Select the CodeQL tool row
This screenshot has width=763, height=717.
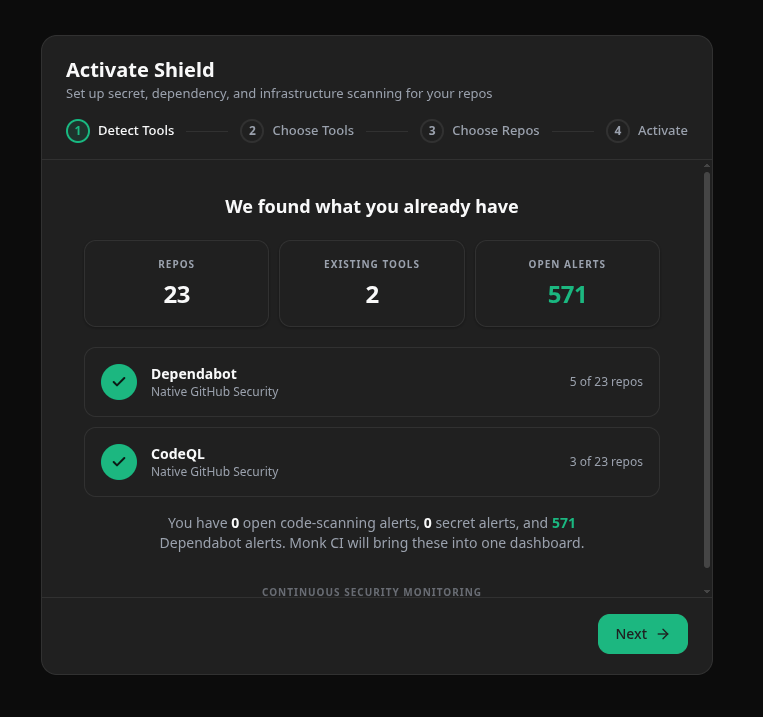click(372, 462)
